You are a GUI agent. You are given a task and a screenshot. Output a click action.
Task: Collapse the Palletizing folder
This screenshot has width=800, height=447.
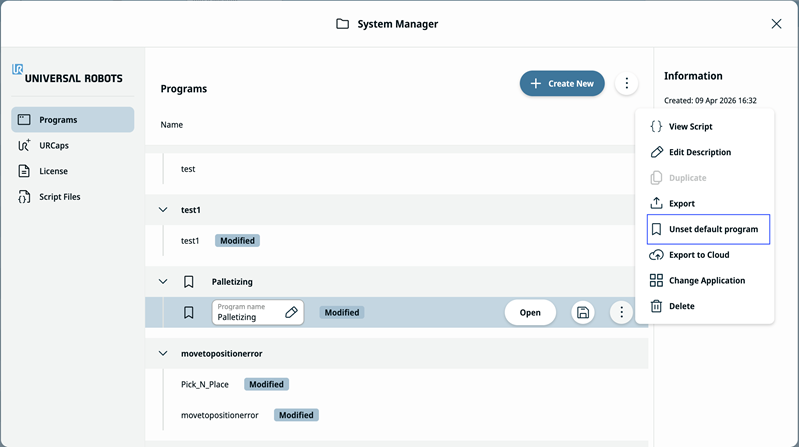163,282
